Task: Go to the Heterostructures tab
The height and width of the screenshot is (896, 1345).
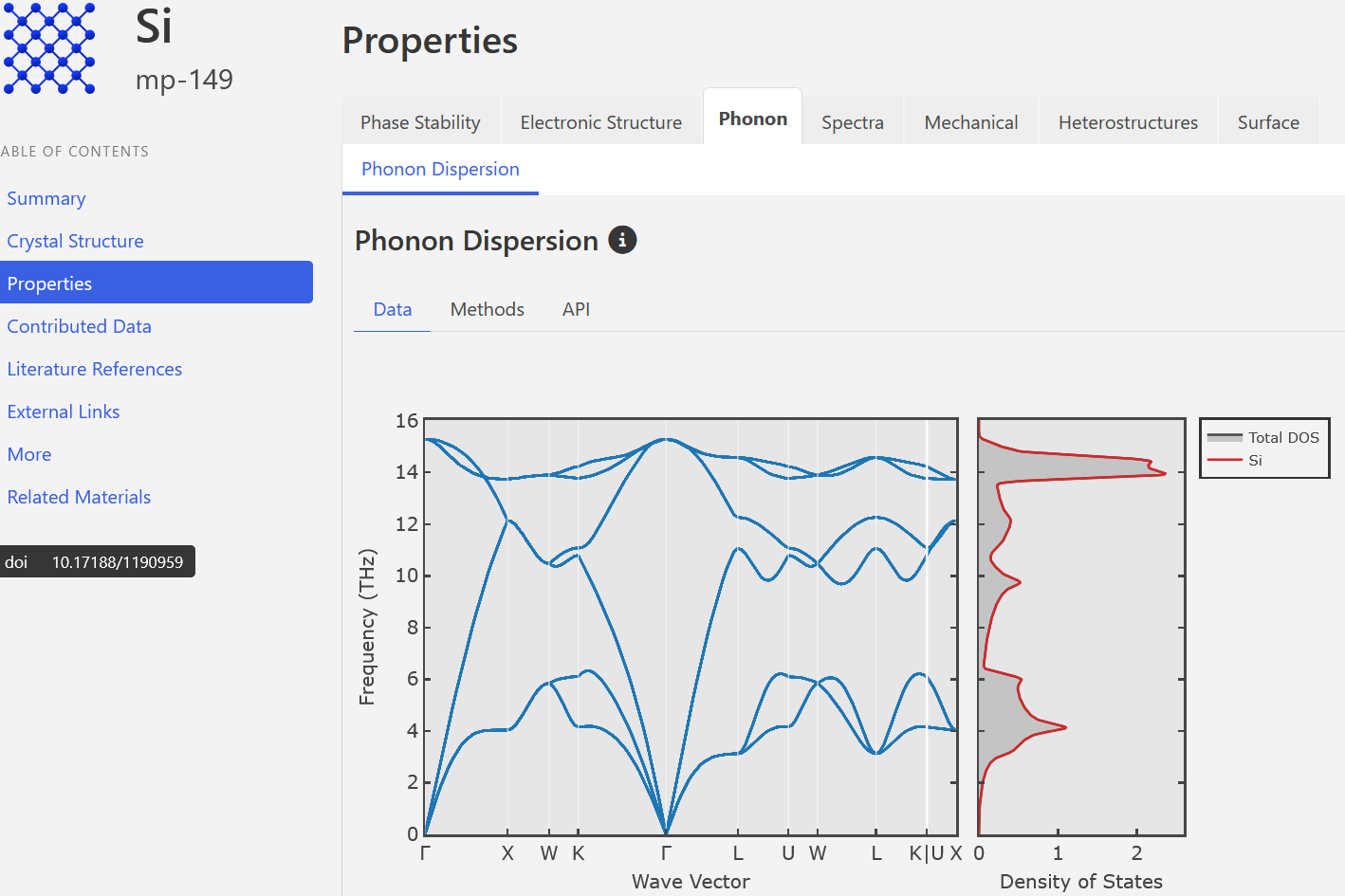Action: pos(1127,122)
